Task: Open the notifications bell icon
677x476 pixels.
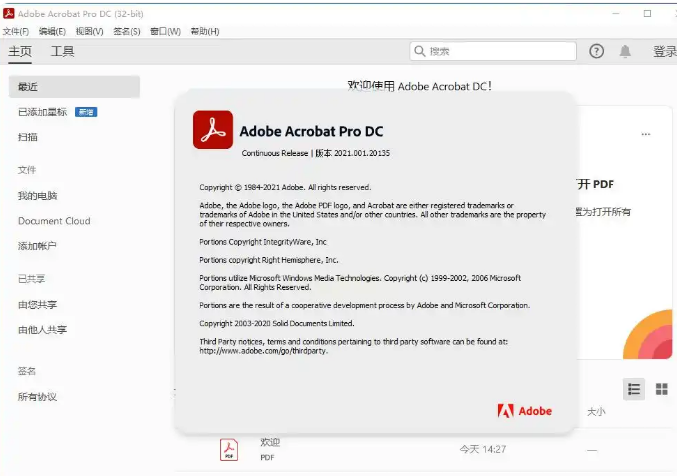Action: coord(625,51)
